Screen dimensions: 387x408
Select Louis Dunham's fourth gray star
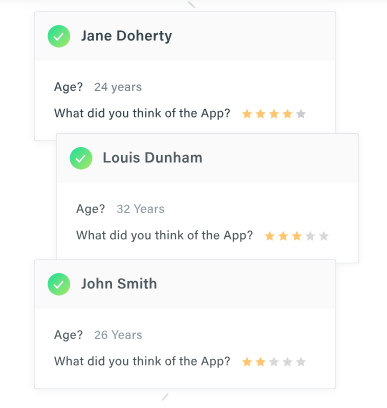point(310,236)
